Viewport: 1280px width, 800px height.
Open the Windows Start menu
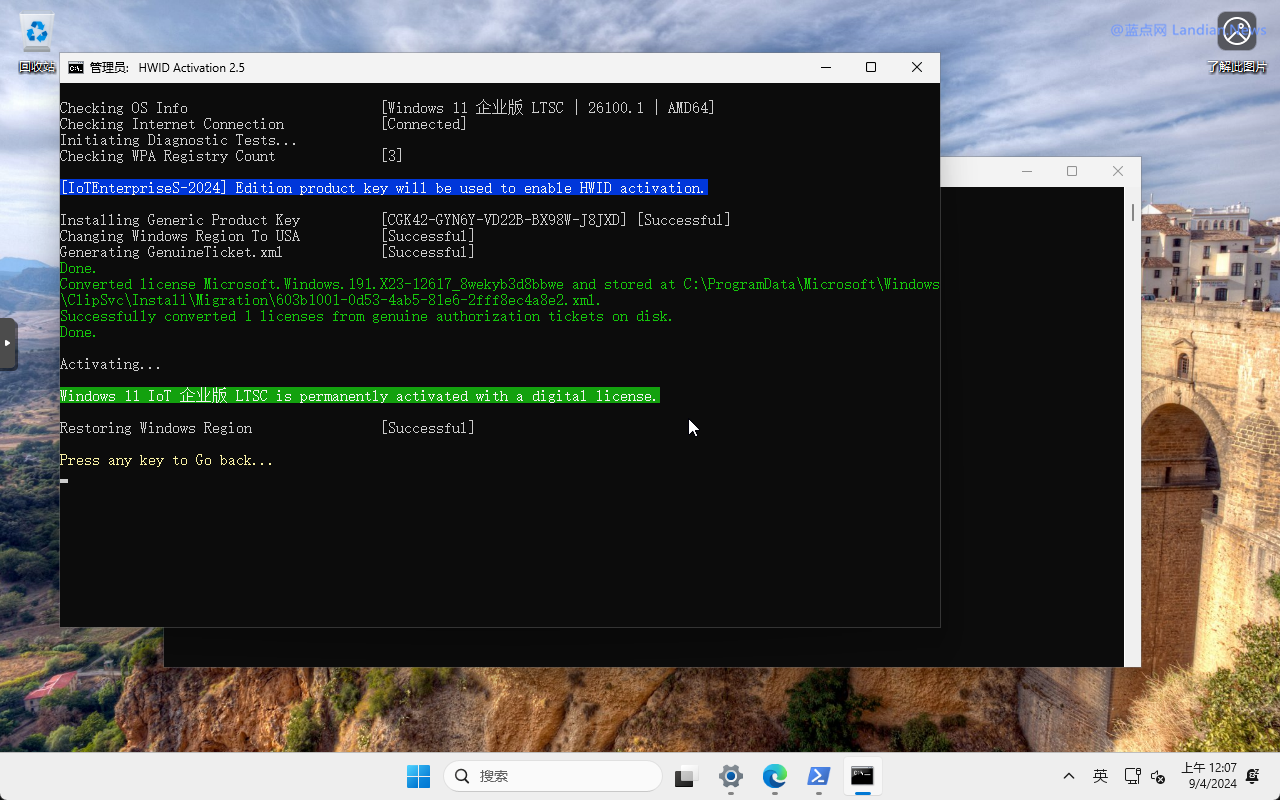pos(418,776)
